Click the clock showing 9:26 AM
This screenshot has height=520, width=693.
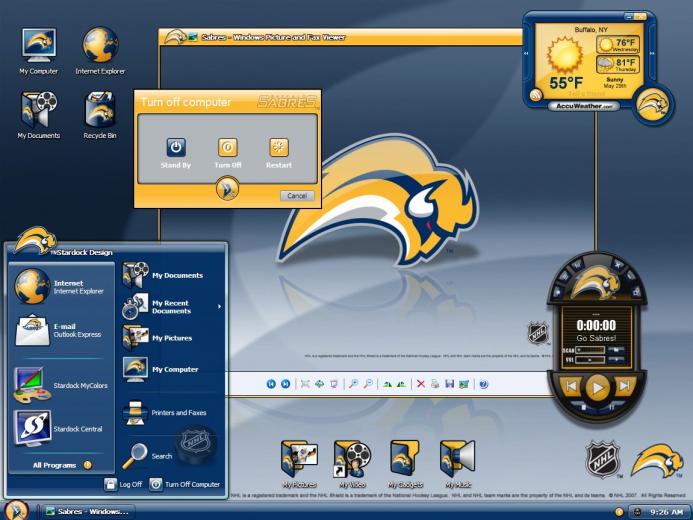(666, 512)
